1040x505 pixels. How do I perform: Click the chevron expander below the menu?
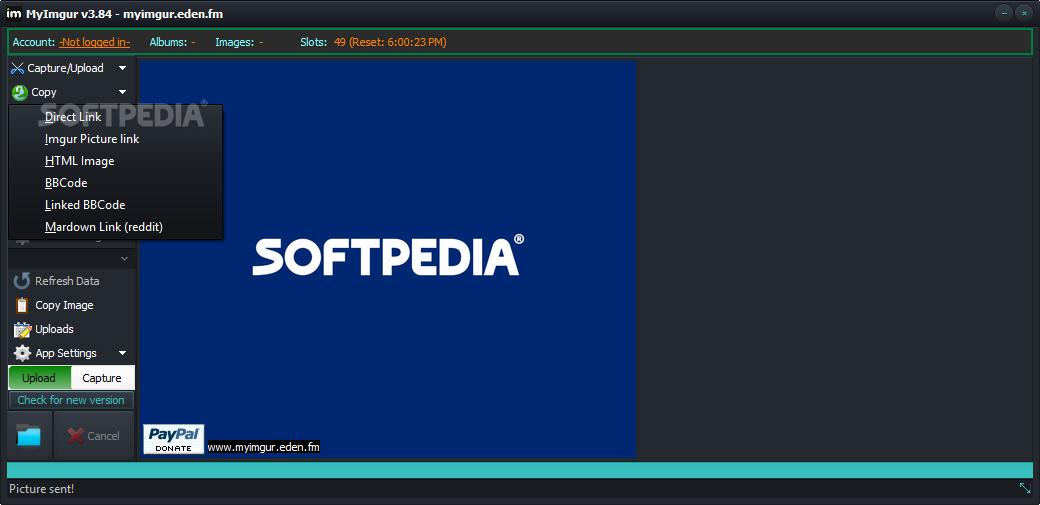[124, 258]
